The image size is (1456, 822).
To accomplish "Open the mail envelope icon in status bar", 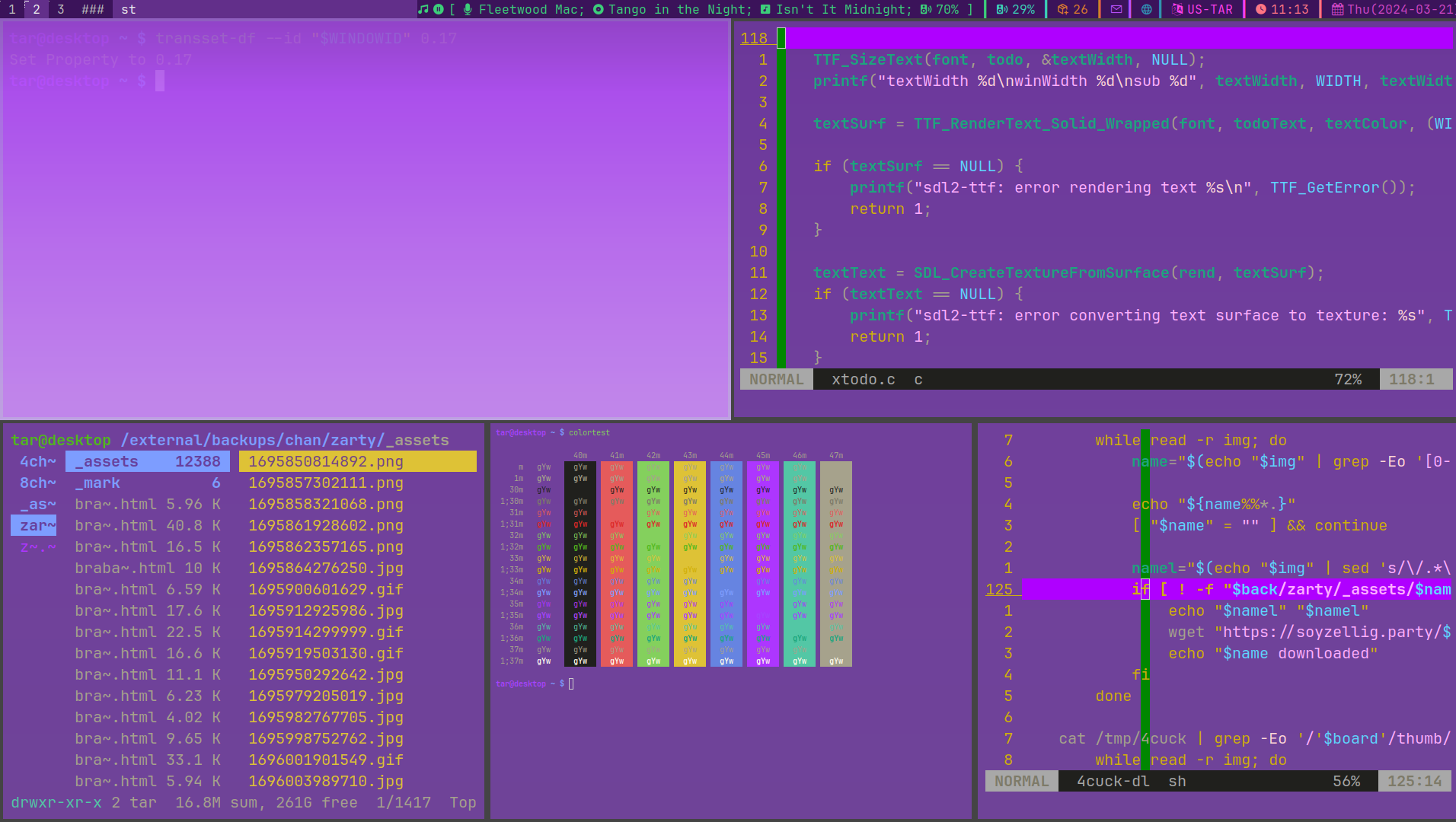I will tap(1116, 9).
